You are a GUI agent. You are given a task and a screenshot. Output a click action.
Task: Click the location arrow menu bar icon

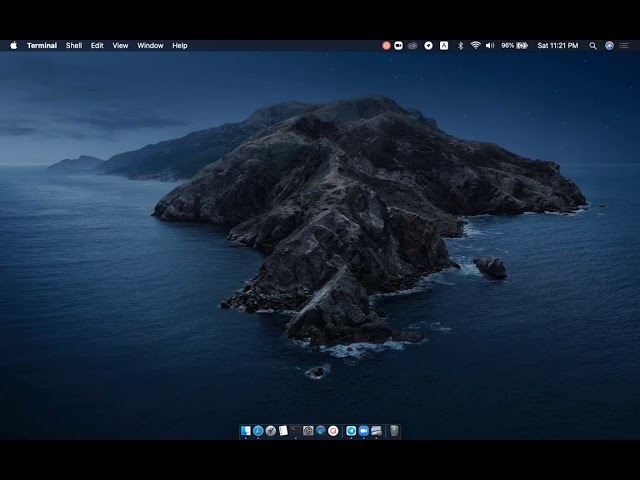click(428, 45)
